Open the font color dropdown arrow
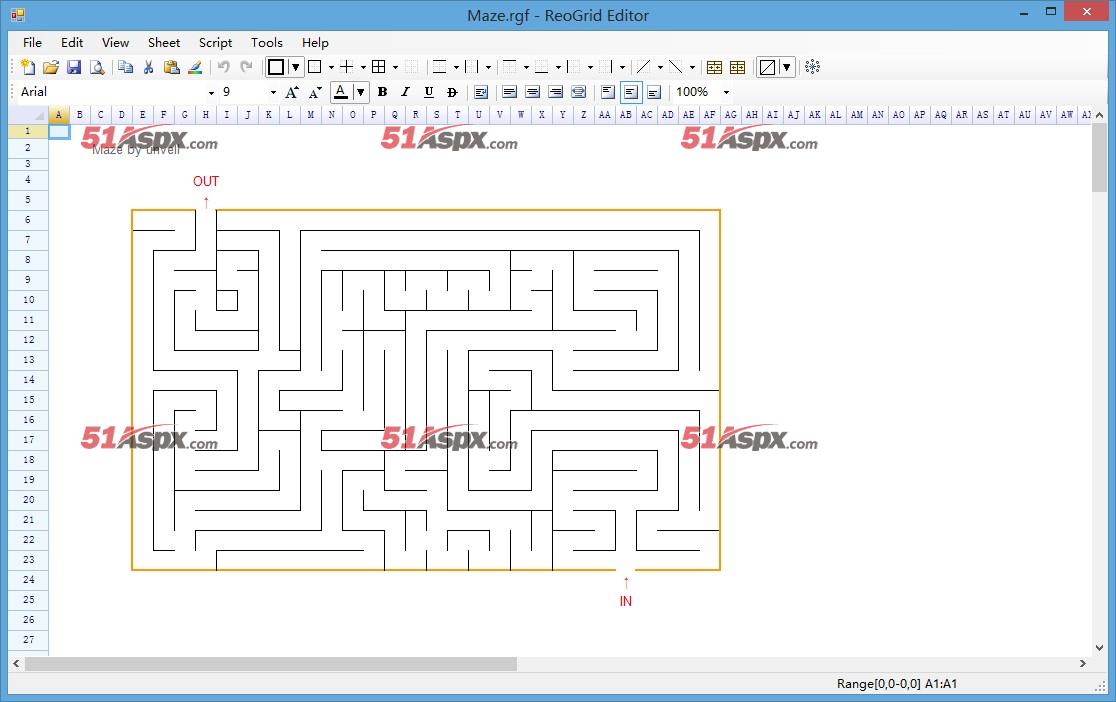This screenshot has height=702, width=1116. (361, 92)
